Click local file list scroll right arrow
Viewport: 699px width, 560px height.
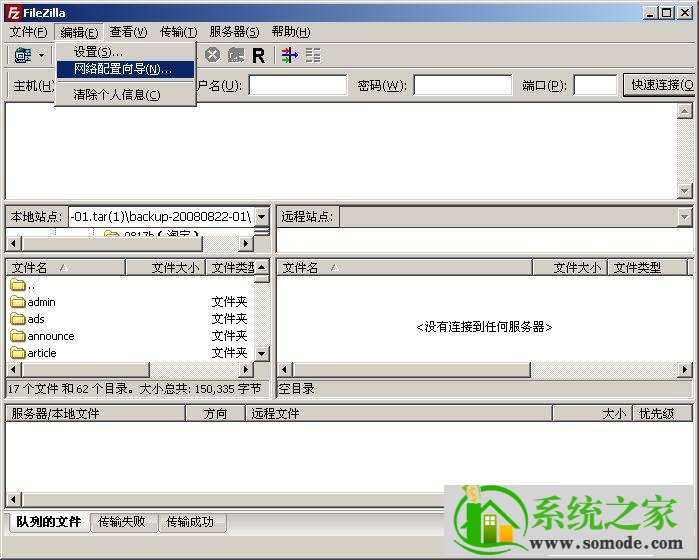click(246, 369)
